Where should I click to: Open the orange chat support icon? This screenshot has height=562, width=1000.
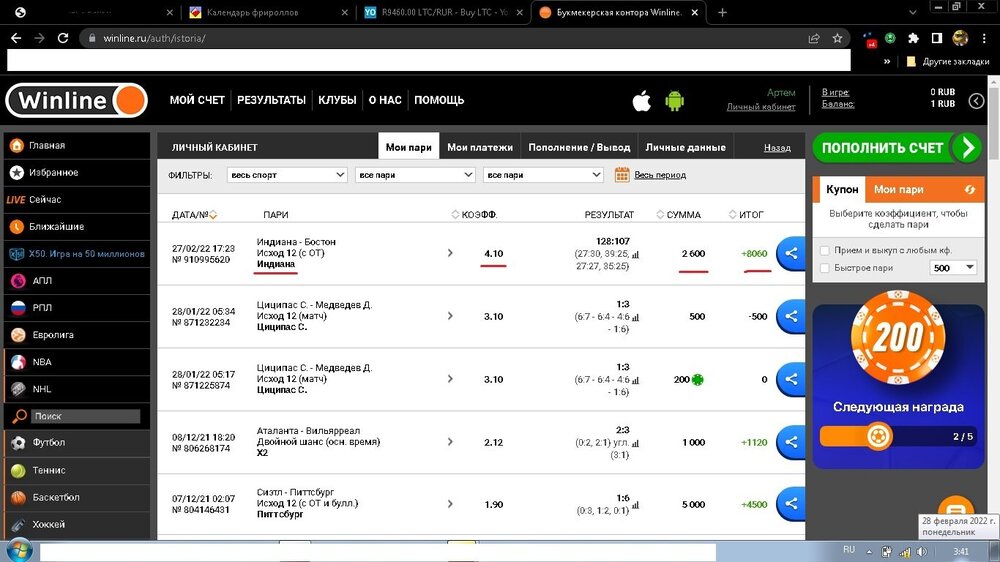pos(955,510)
